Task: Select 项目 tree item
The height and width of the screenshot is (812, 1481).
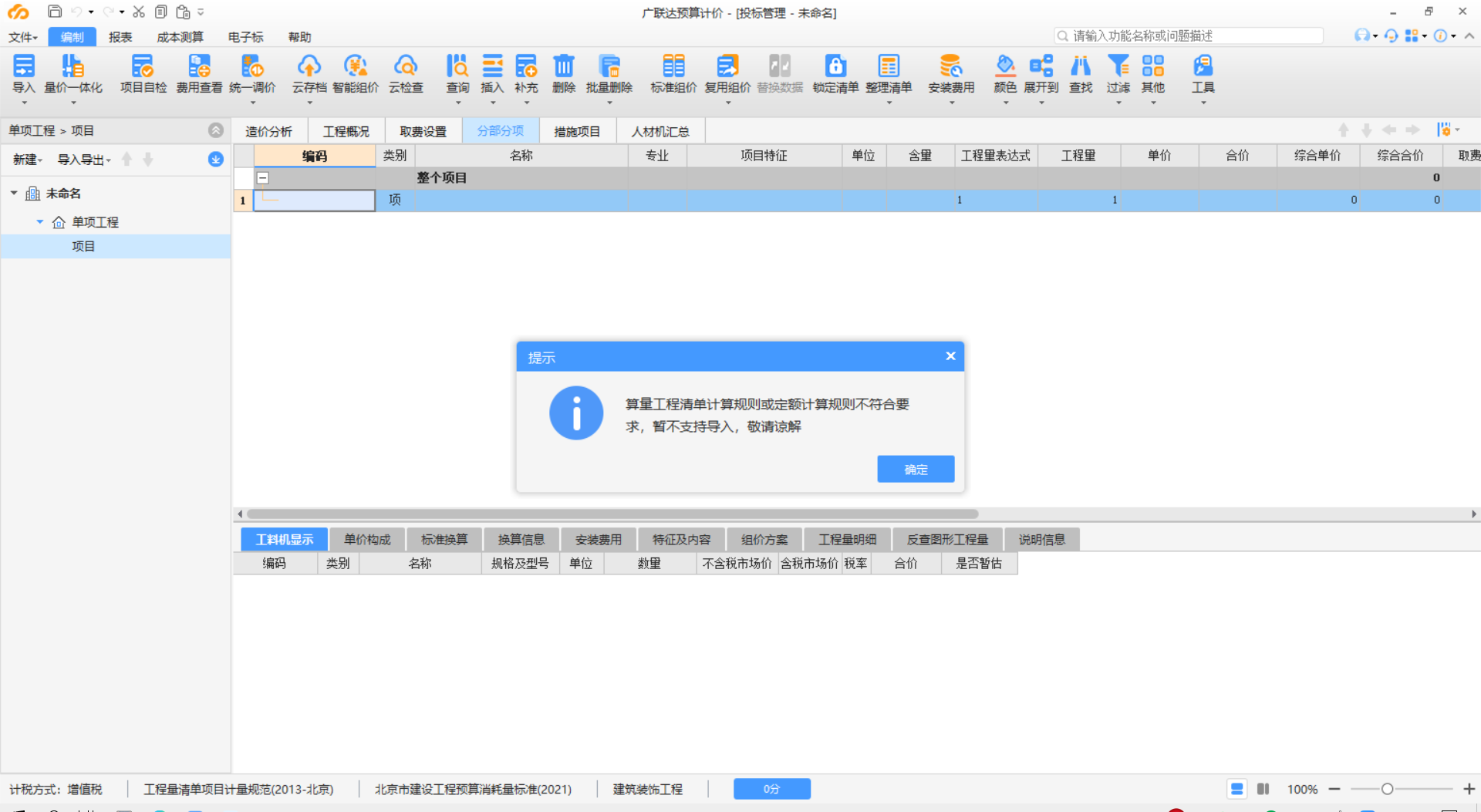Action: pyautogui.click(x=83, y=246)
